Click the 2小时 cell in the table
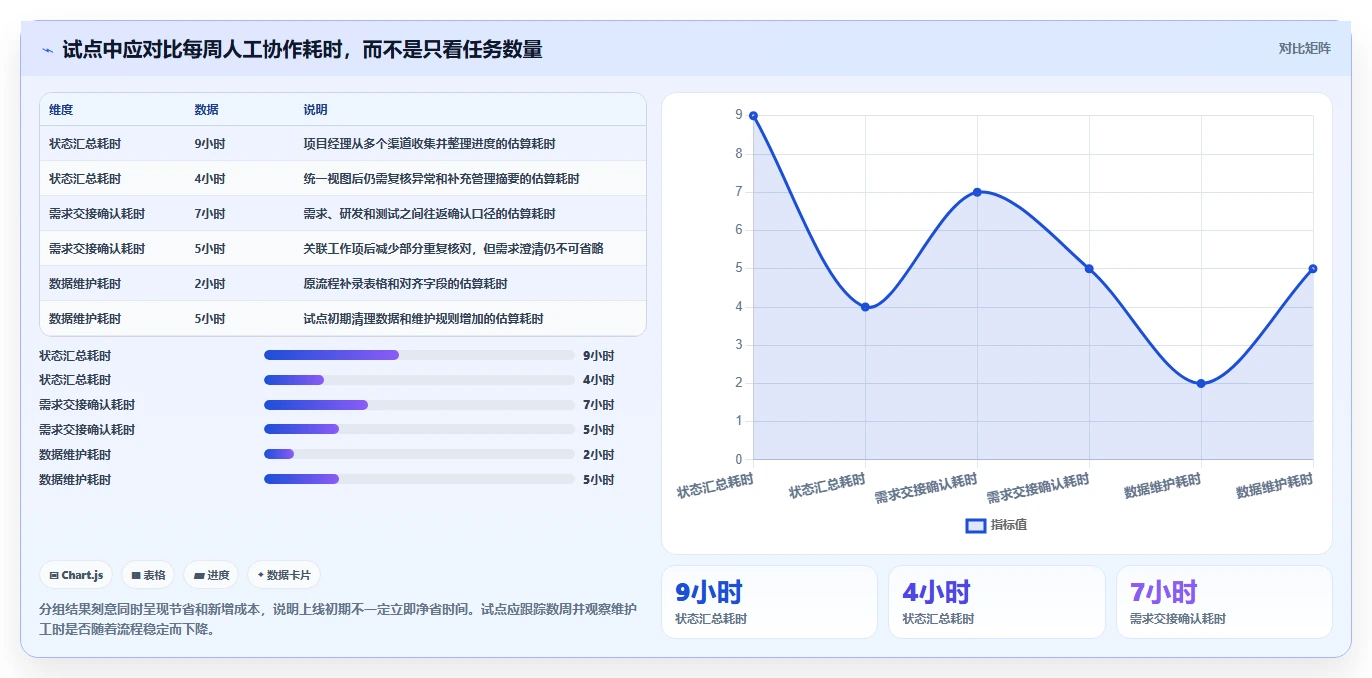 coord(210,284)
